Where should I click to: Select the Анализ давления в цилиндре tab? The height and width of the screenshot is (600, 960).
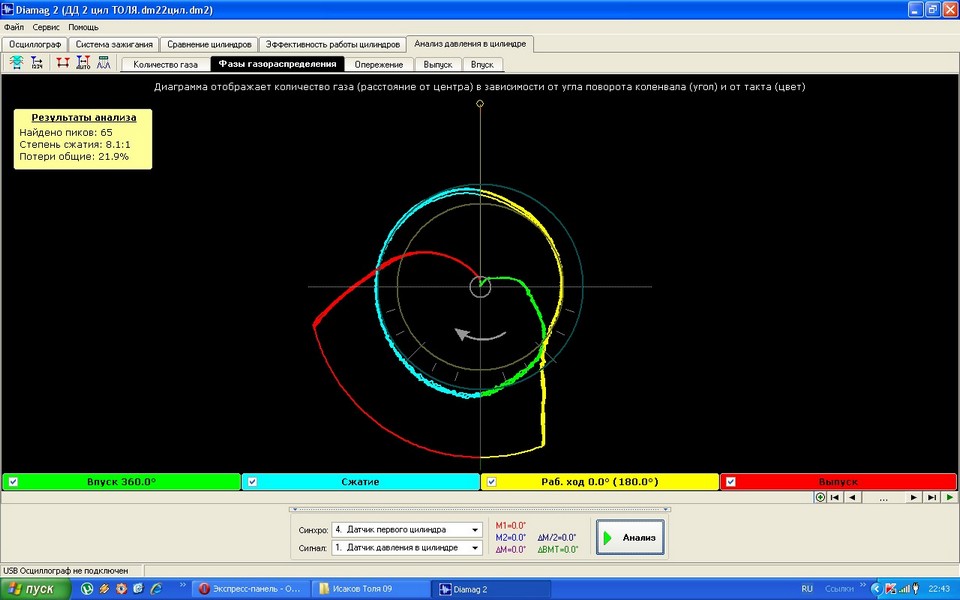point(470,43)
